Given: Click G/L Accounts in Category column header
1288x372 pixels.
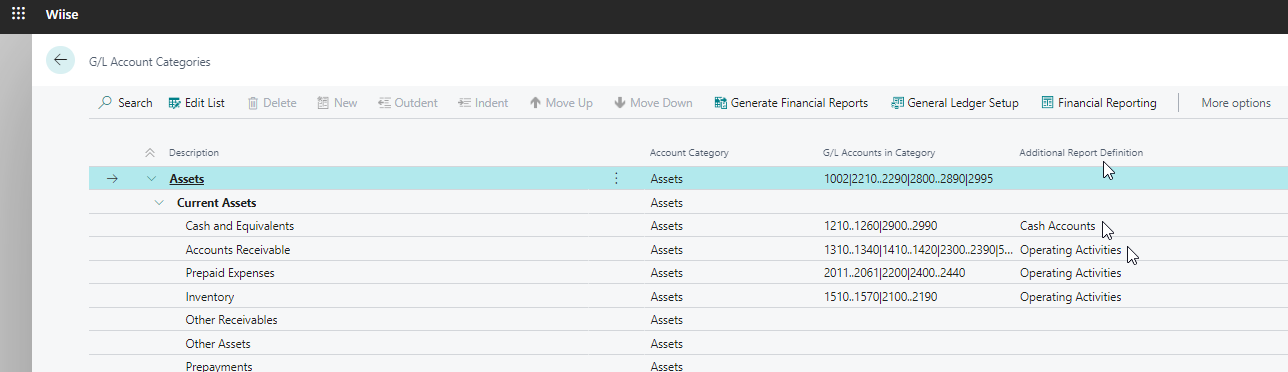Looking at the screenshot, I should 879,153.
